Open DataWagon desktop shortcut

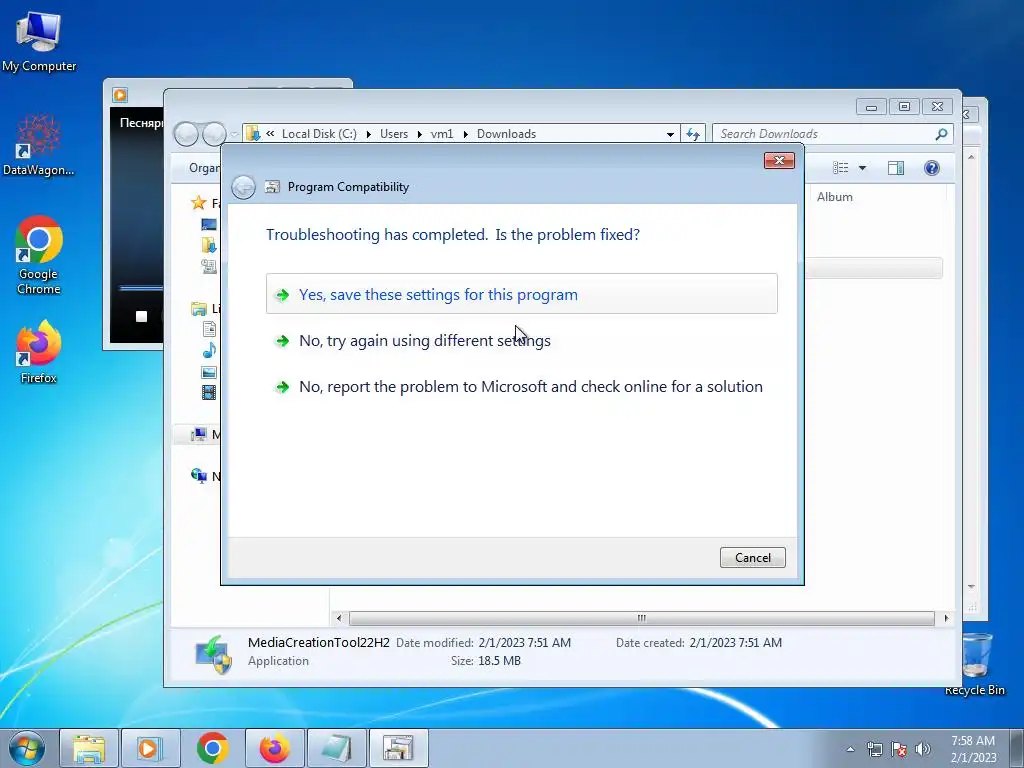click(39, 145)
